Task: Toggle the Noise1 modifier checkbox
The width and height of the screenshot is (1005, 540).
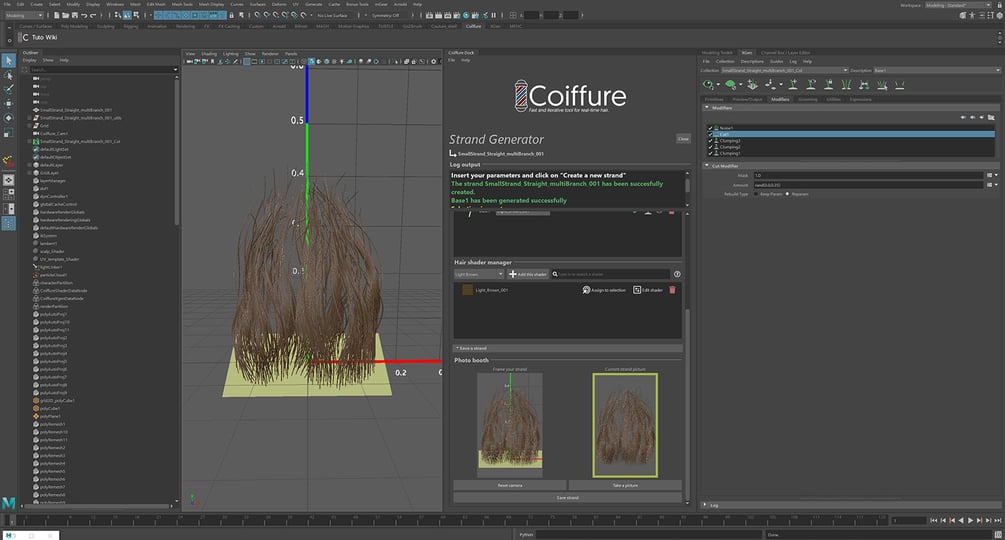Action: click(710, 128)
